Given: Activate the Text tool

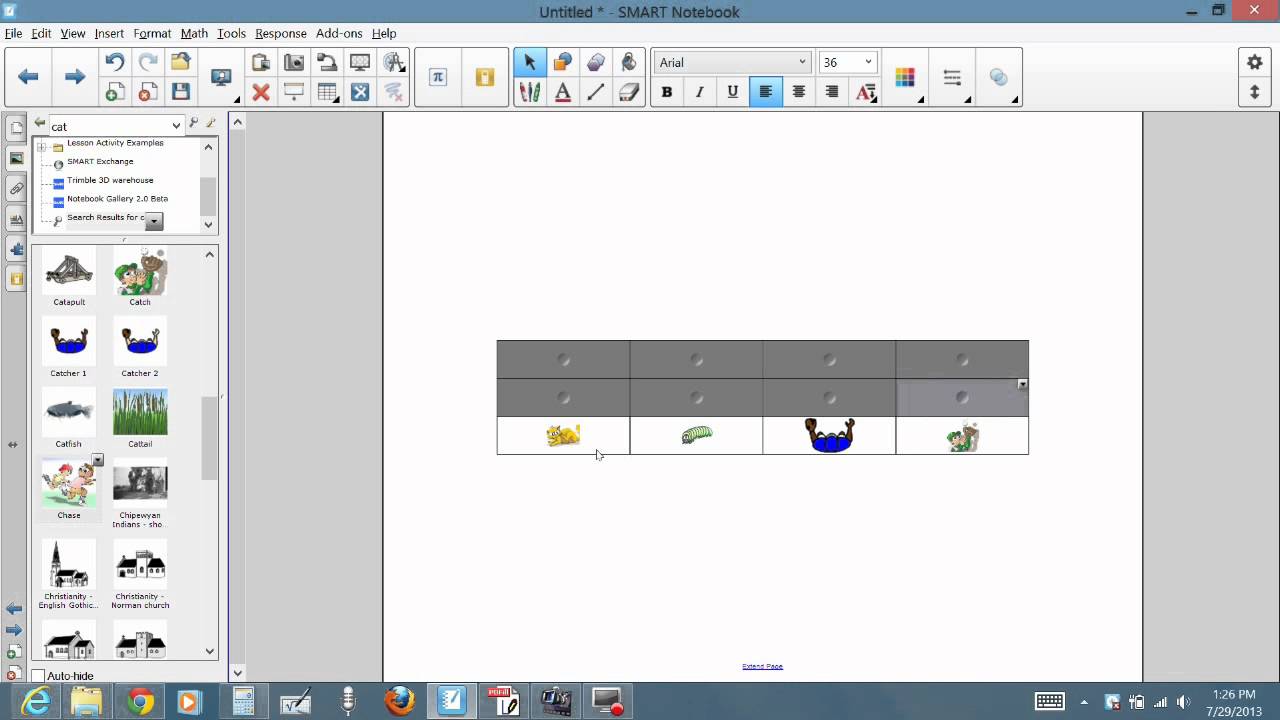Looking at the screenshot, I should coord(563,92).
